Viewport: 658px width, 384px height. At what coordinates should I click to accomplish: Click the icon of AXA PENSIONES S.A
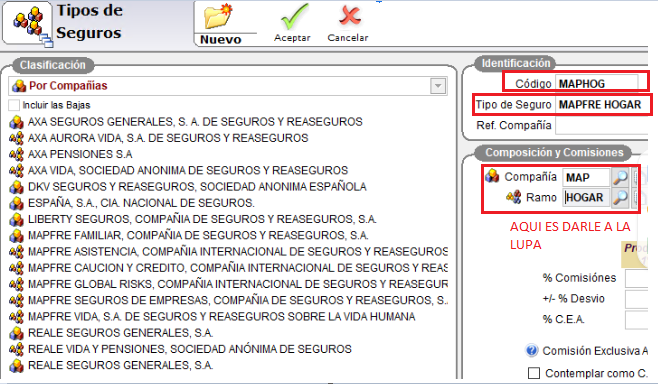[x=16, y=154]
